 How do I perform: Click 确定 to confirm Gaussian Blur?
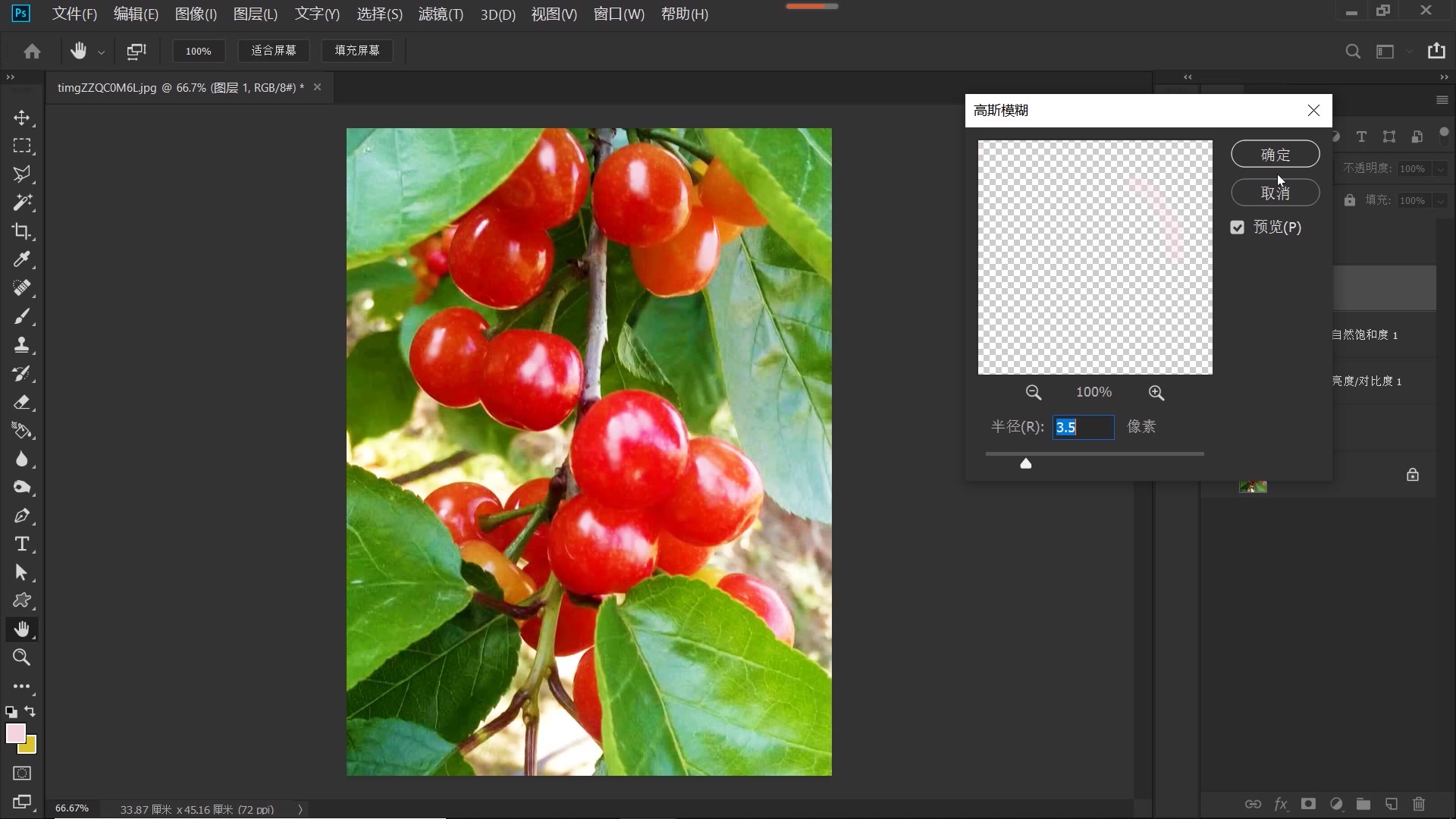pyautogui.click(x=1275, y=155)
